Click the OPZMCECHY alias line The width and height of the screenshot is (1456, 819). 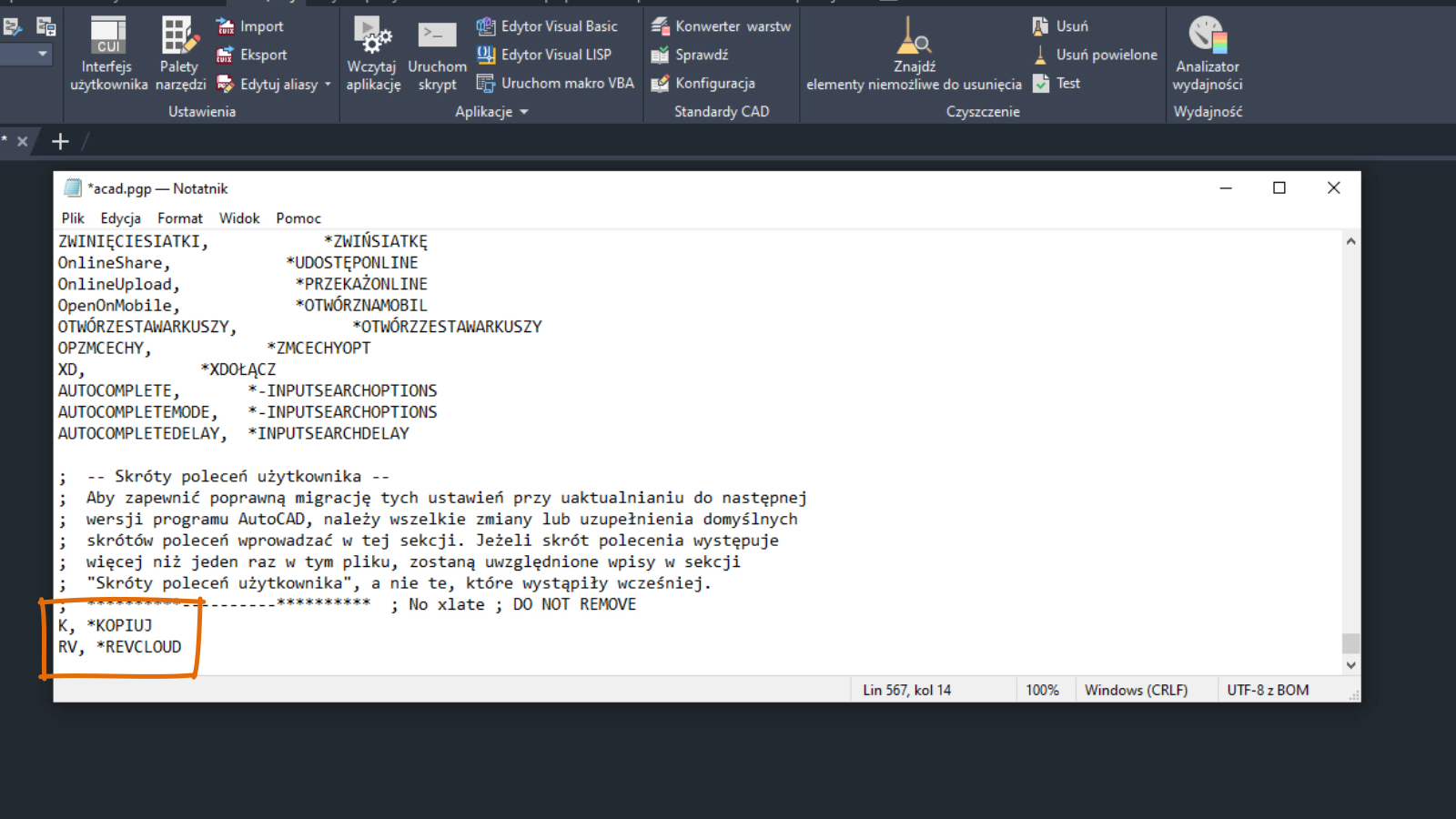click(215, 348)
